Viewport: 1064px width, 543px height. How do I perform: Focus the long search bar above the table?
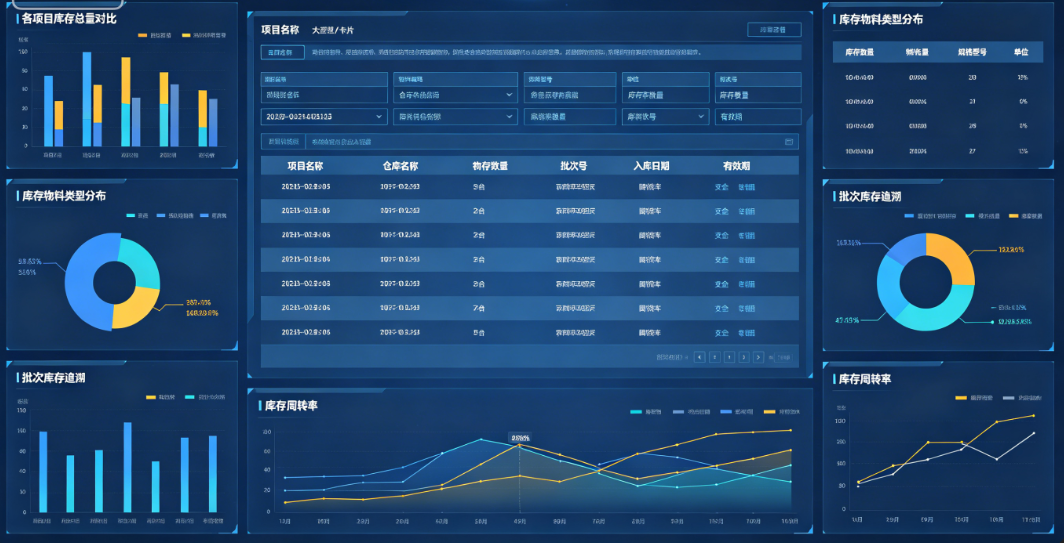(x=551, y=142)
